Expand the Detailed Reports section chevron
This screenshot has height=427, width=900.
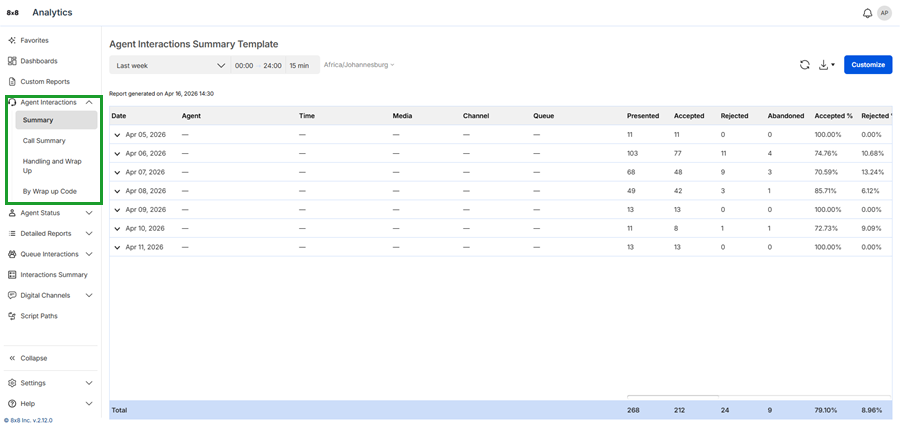click(89, 234)
